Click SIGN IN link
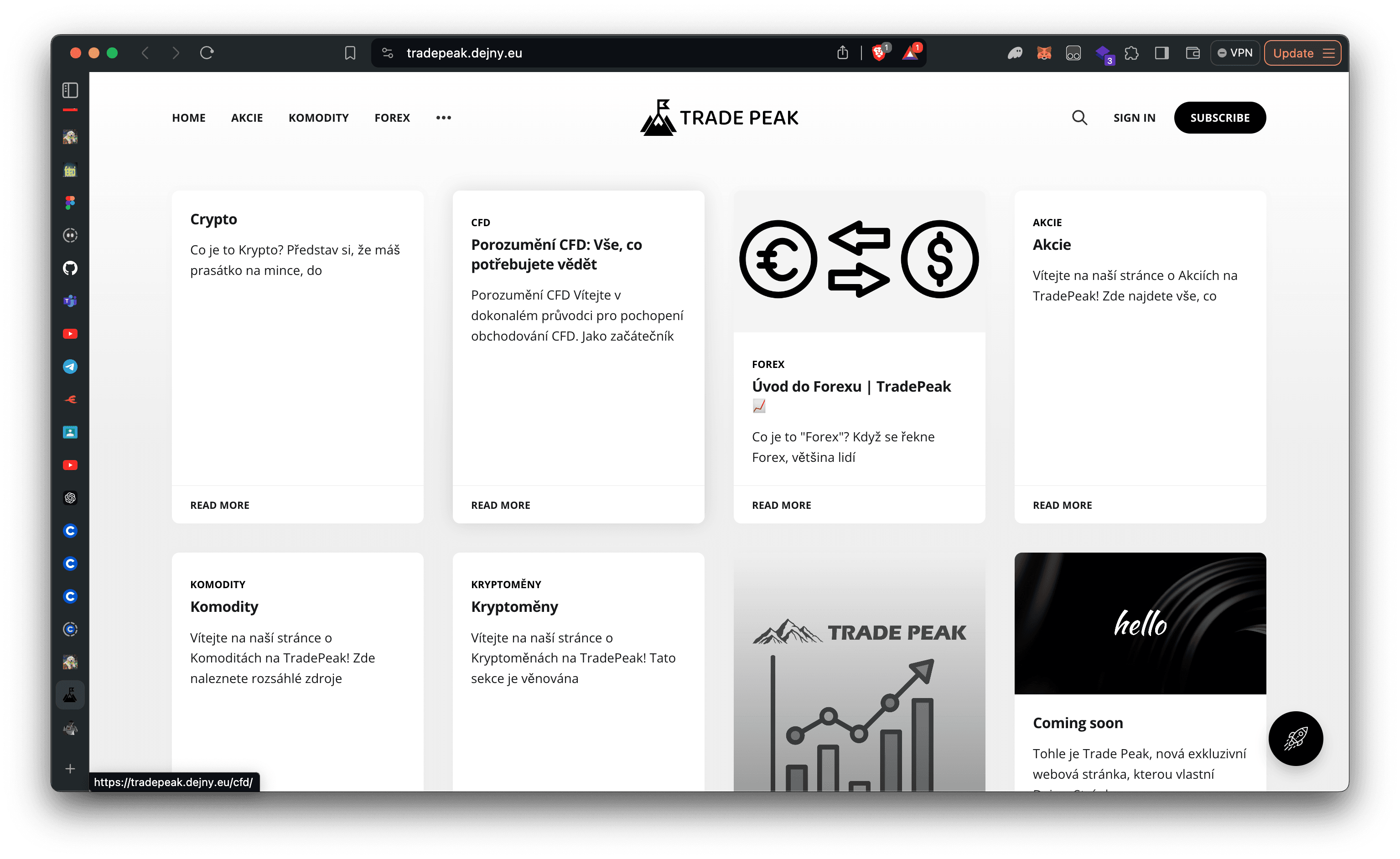 pyautogui.click(x=1134, y=118)
